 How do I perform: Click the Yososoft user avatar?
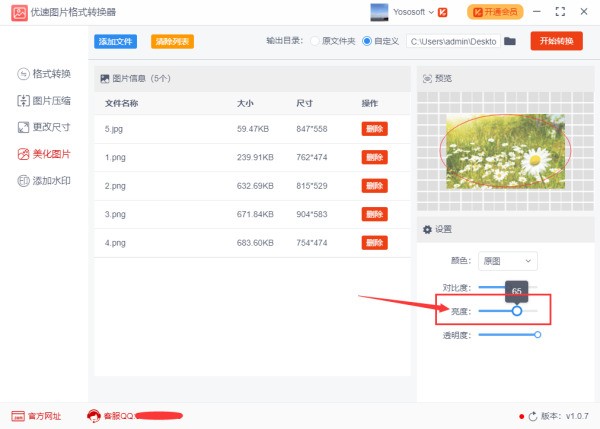(x=380, y=12)
